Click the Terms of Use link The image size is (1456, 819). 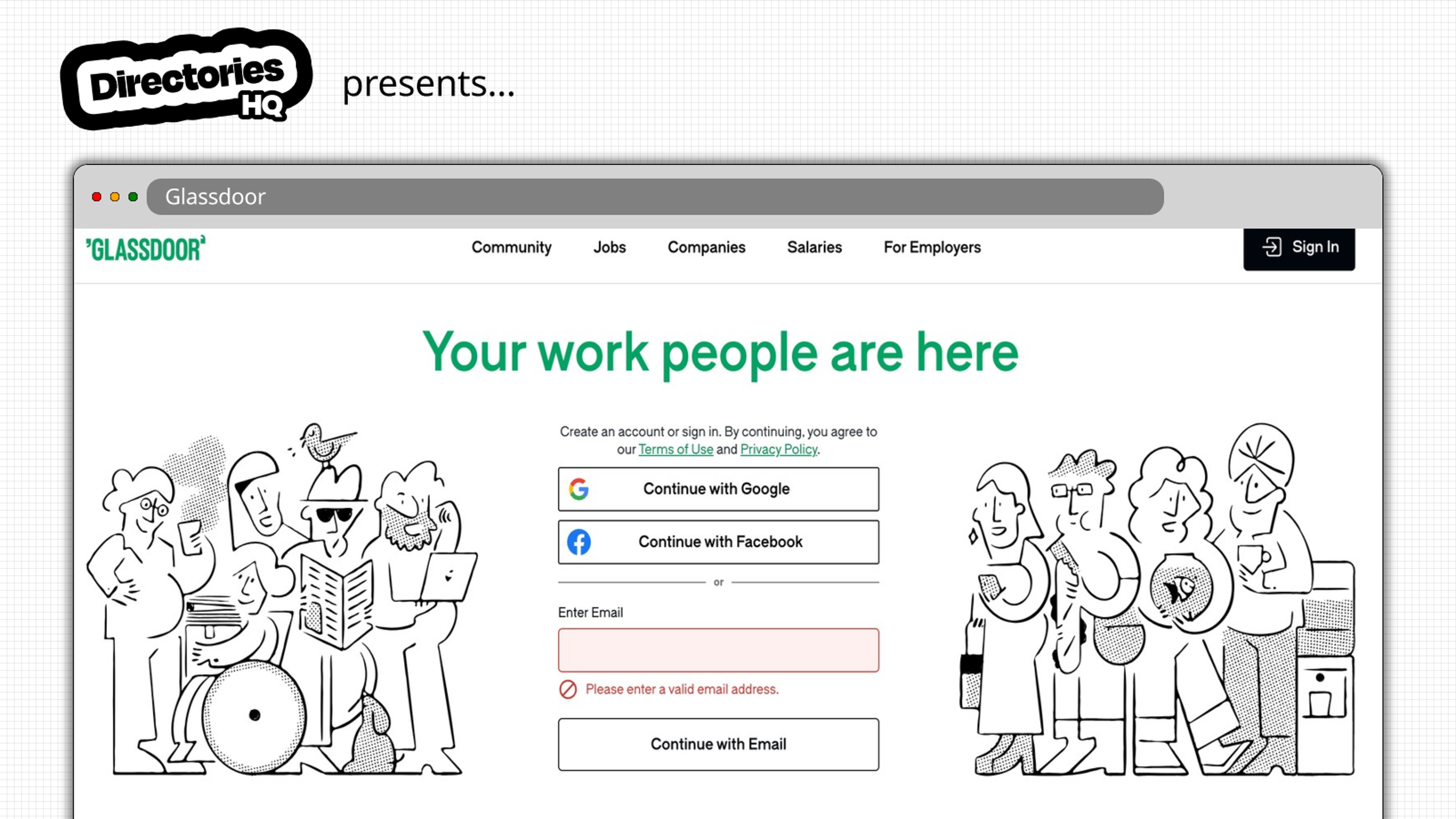[x=676, y=449]
